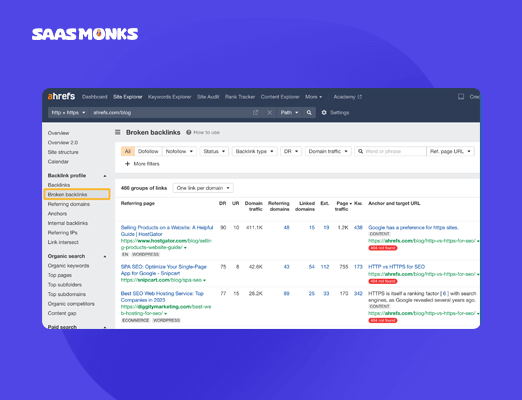Open Site structure in sidebar
The image size is (522, 400).
(63, 152)
